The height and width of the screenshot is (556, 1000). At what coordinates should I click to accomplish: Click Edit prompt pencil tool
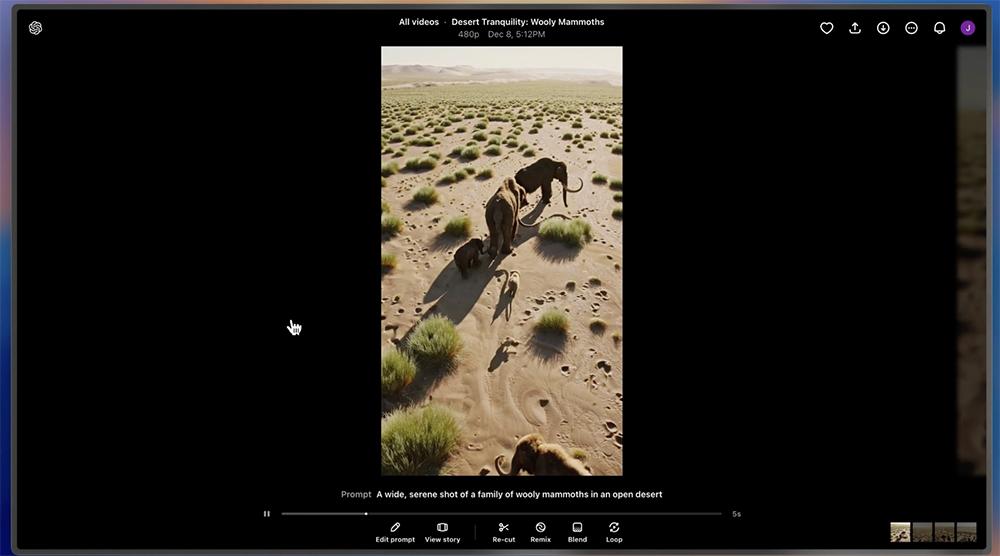coord(395,532)
